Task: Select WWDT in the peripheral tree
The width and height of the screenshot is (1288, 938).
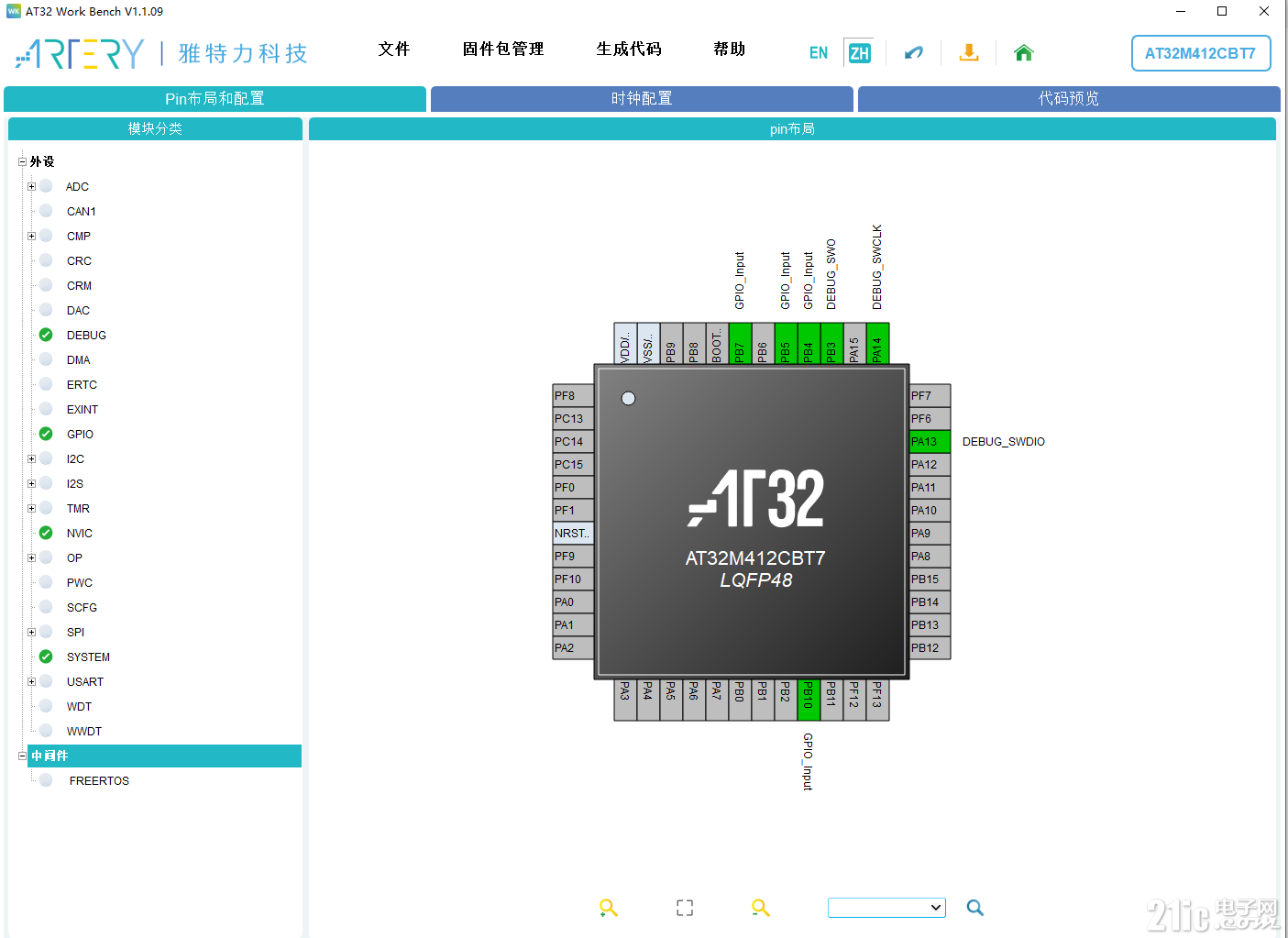Action: [84, 732]
